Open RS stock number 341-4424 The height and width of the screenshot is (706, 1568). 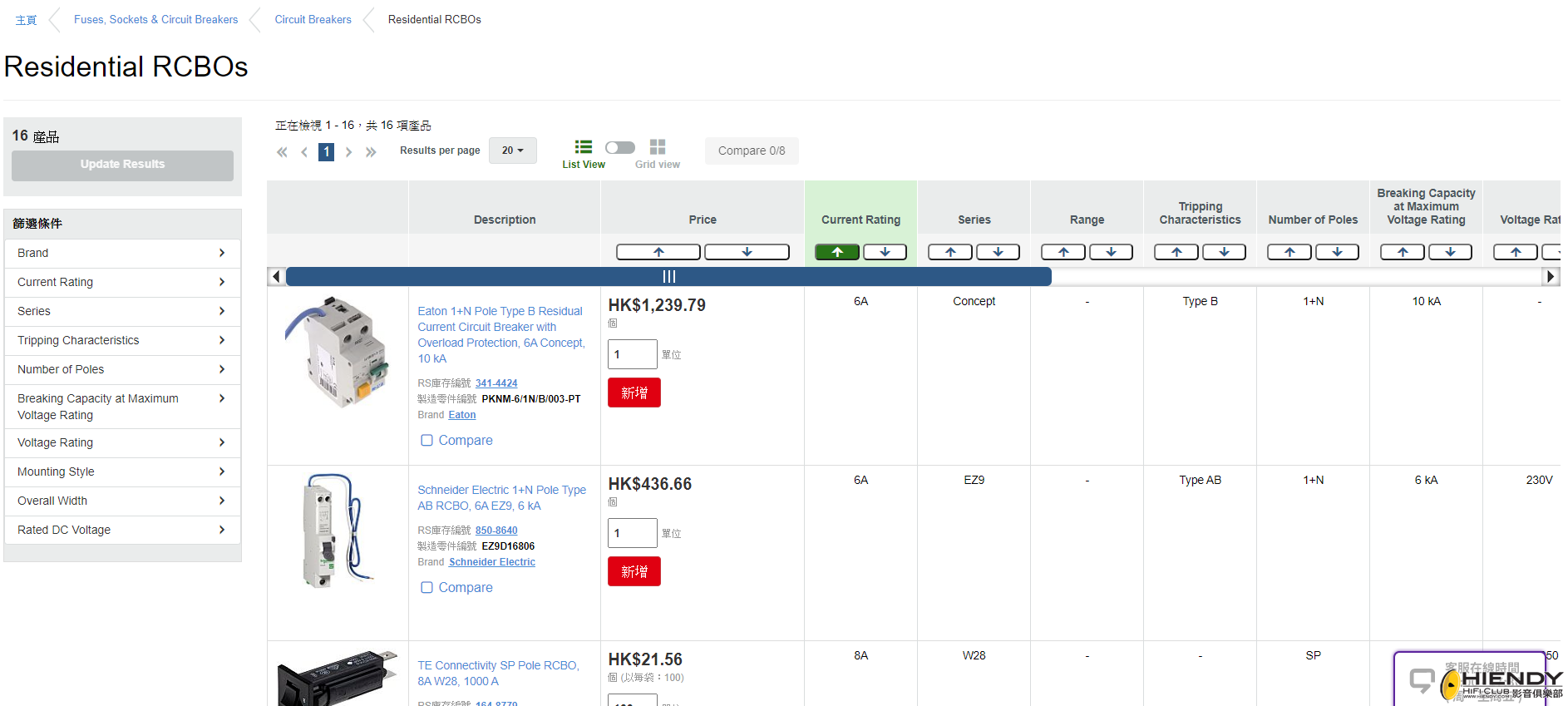coord(496,383)
